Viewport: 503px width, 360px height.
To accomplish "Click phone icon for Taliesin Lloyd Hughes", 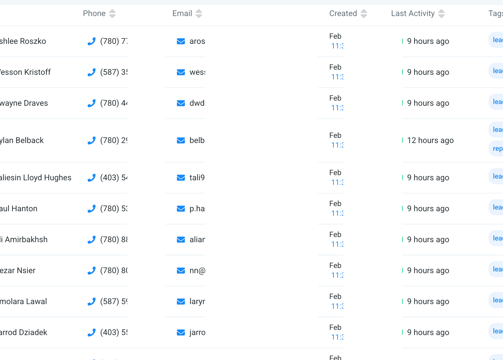I will 91,178.
